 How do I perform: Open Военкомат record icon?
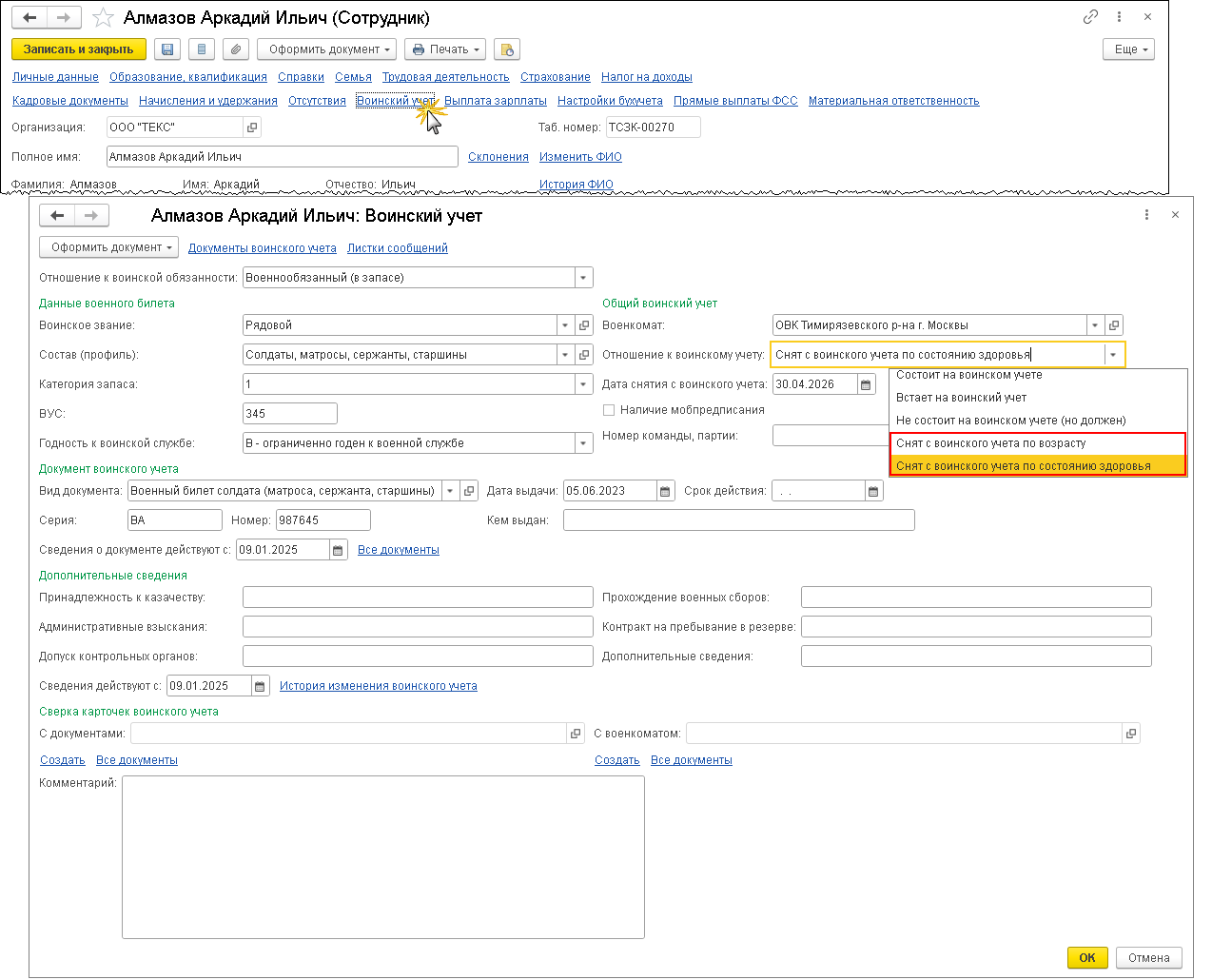(1114, 325)
